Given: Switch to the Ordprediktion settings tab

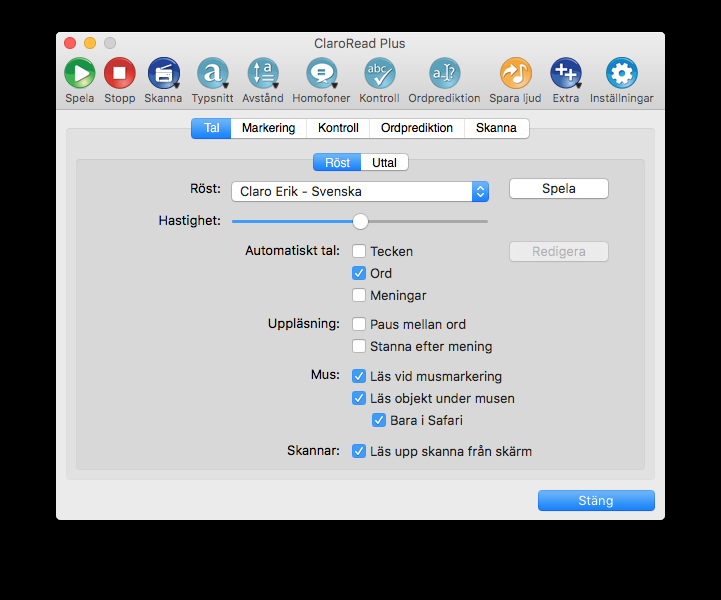Looking at the screenshot, I should click(417, 128).
